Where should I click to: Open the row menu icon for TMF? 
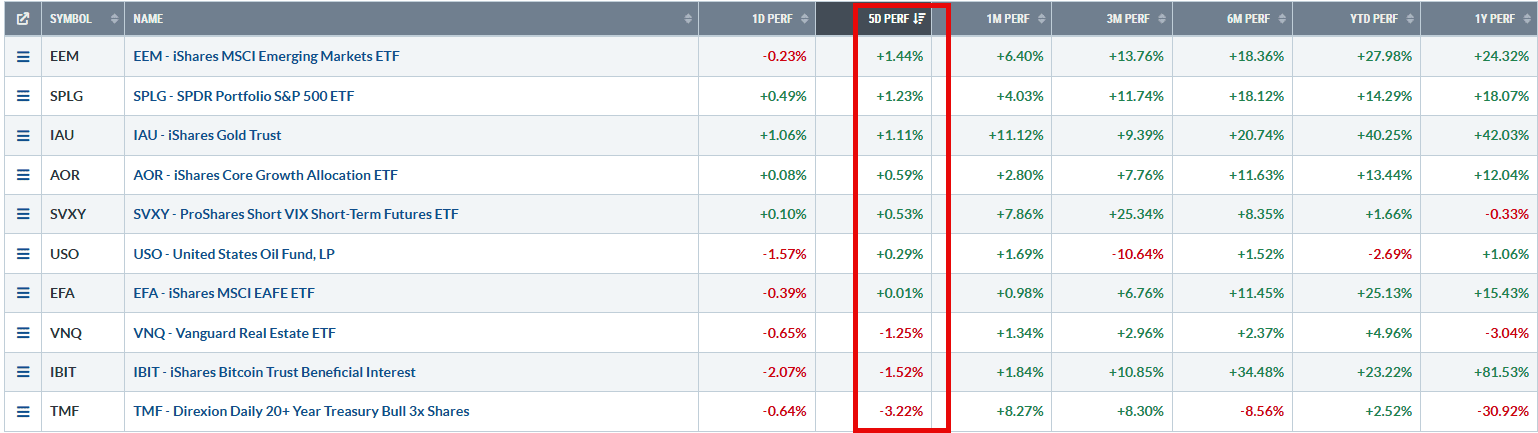coord(23,411)
